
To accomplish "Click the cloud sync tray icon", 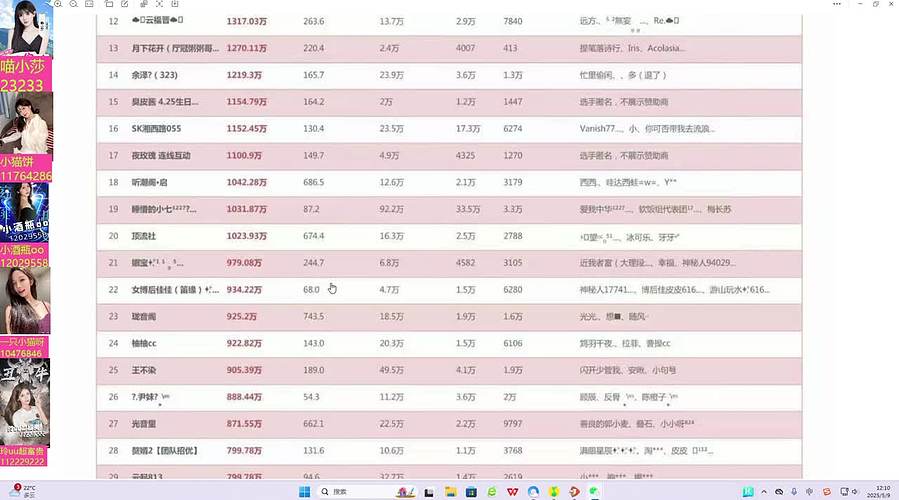I will point(779,491).
